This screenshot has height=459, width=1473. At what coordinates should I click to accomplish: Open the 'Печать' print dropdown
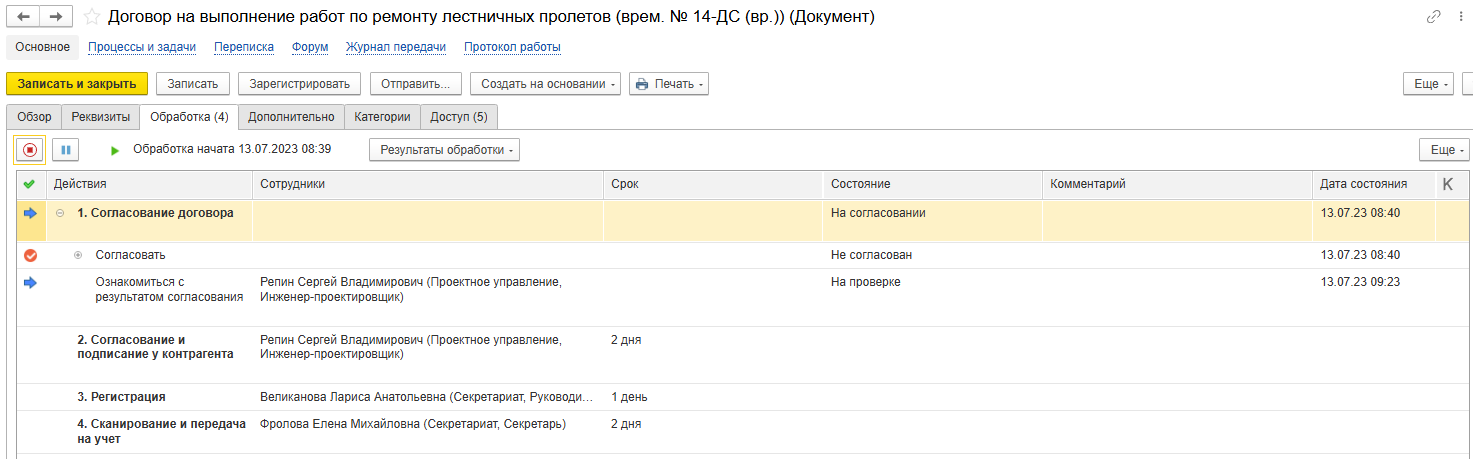click(669, 84)
